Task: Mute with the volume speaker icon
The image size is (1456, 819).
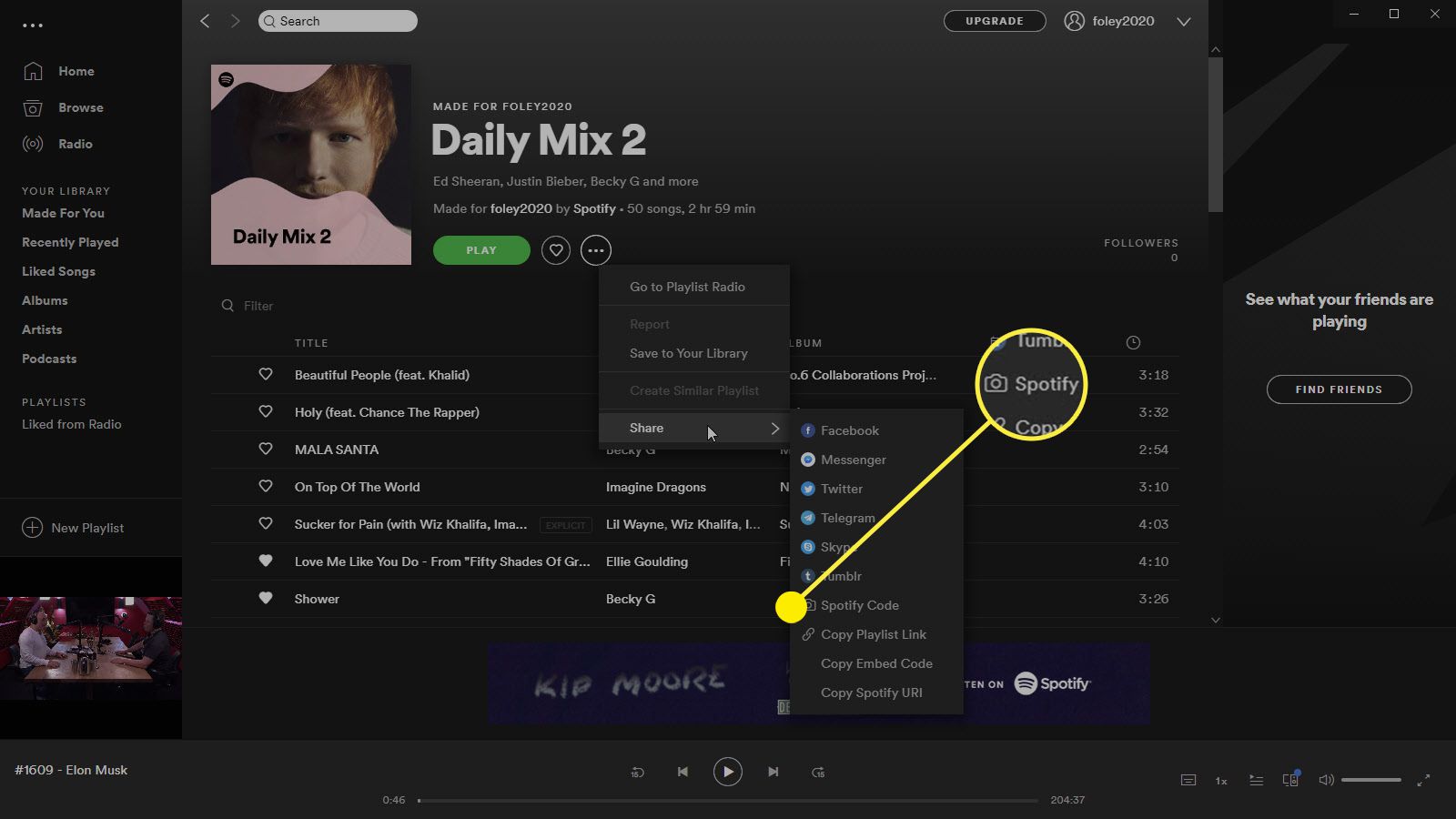Action: 1326,780
